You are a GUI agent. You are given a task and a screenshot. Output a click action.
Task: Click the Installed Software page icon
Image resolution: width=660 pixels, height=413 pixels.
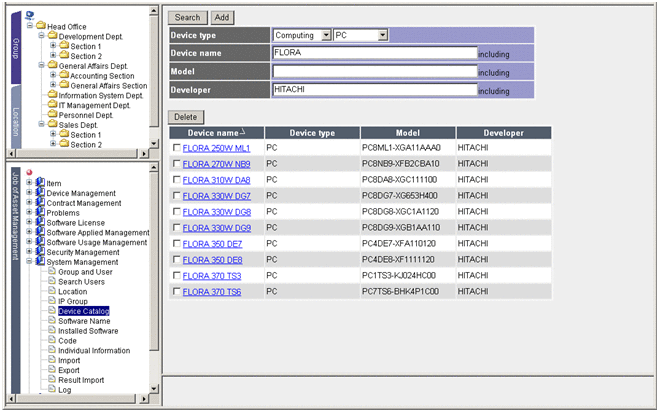pos(51,331)
